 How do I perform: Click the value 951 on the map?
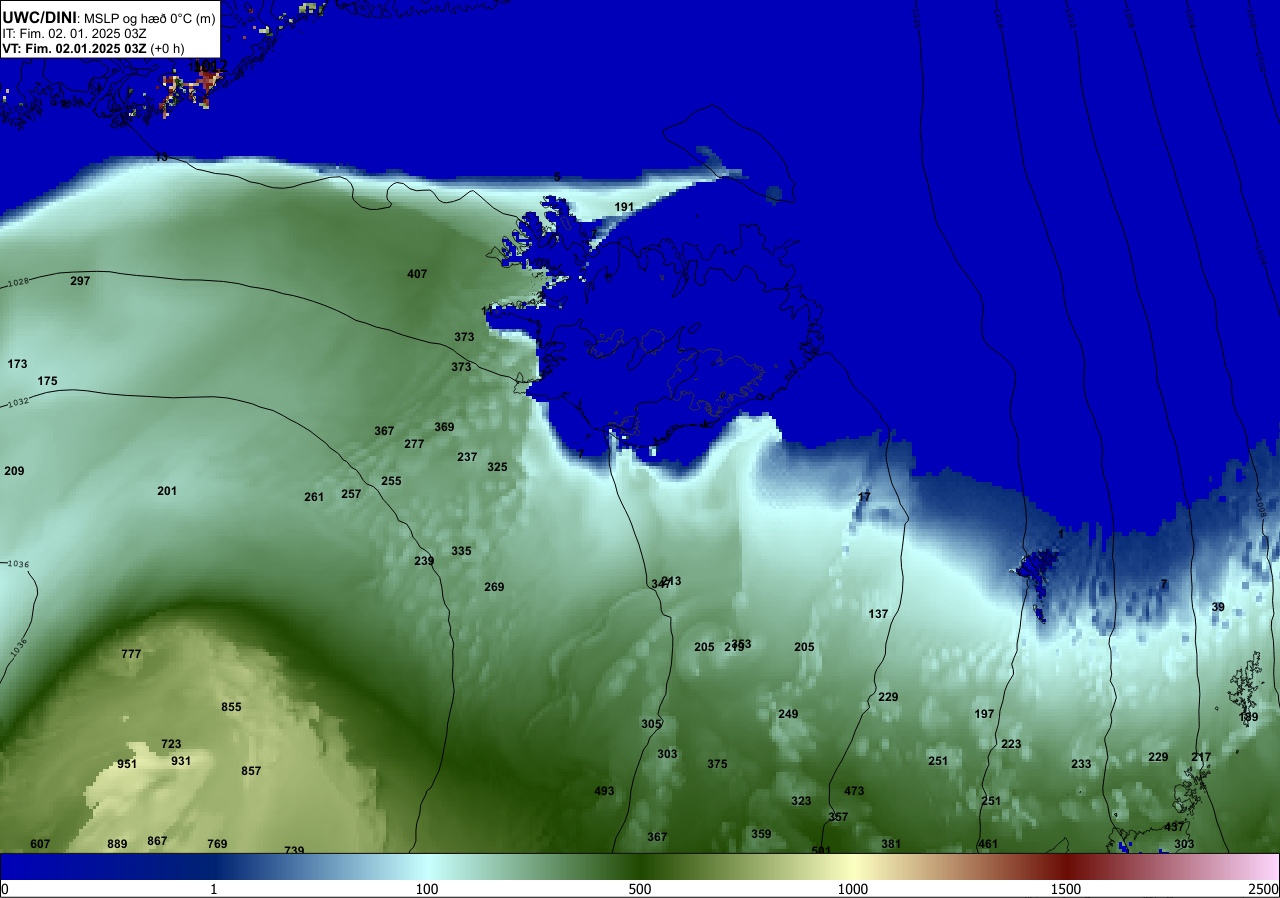coord(127,764)
